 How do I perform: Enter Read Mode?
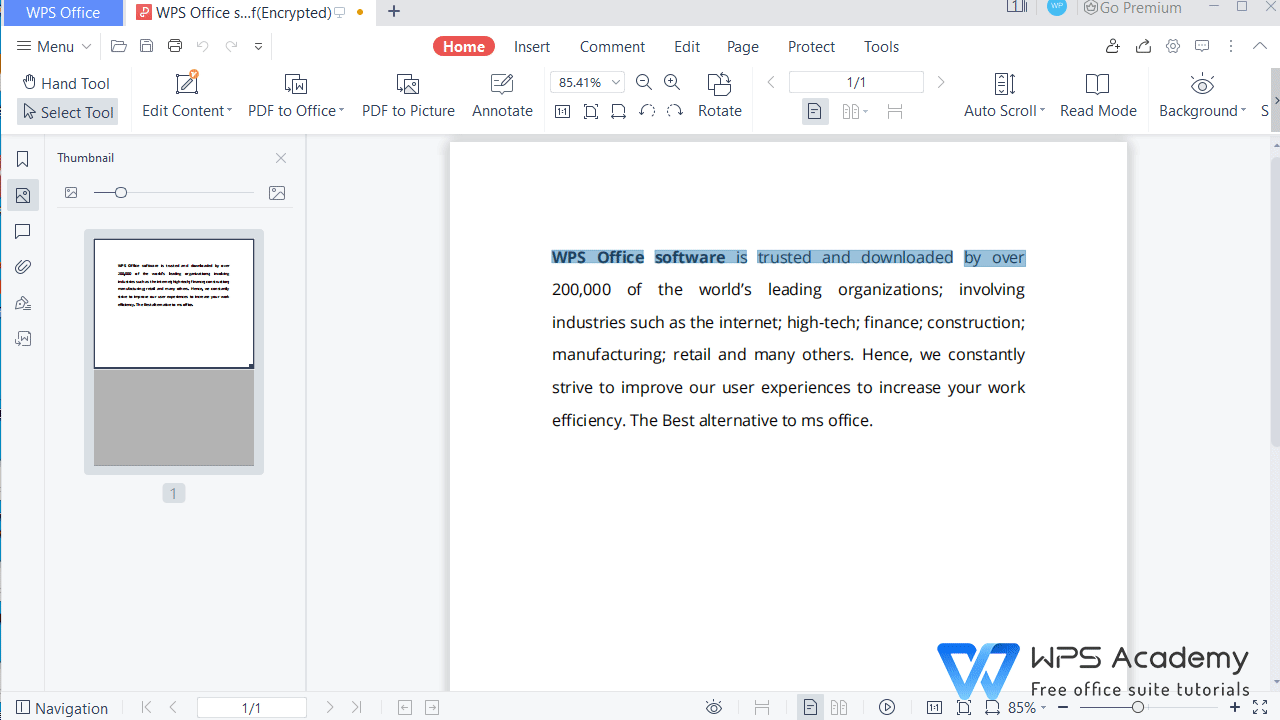pyautogui.click(x=1098, y=97)
